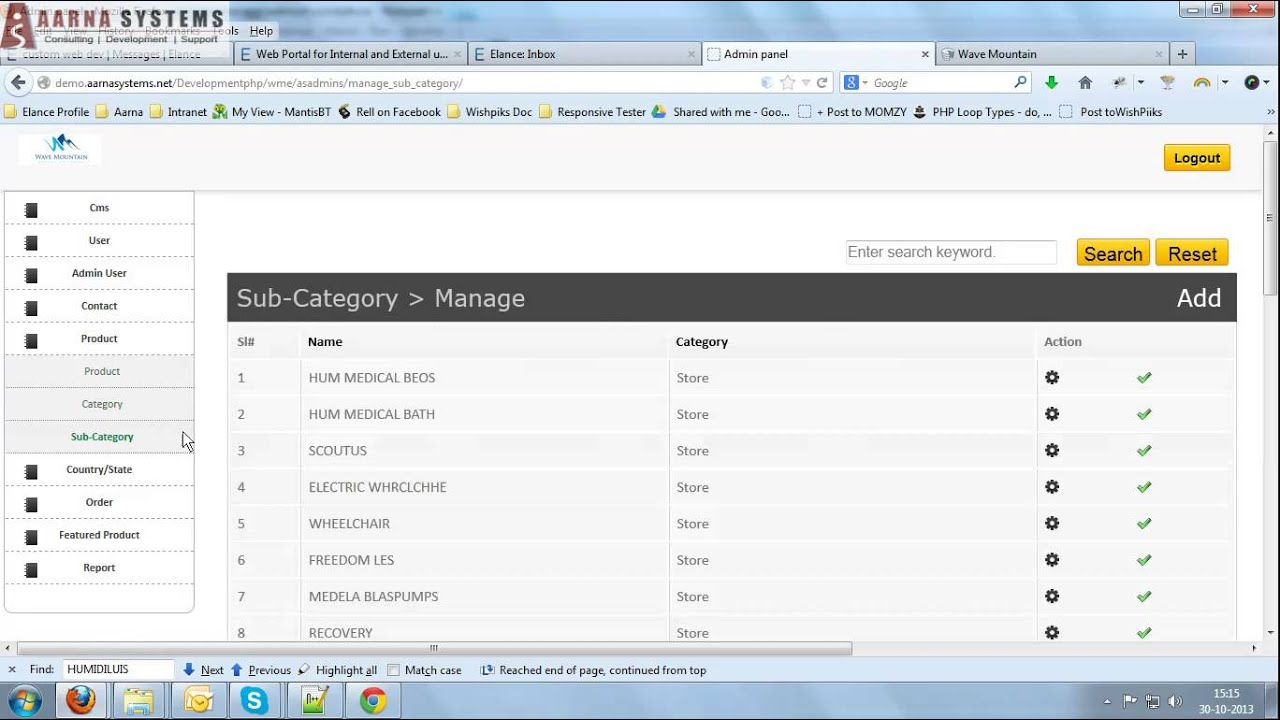Switch to Web Portal for Internal tab
This screenshot has height=720, width=1280.
pyautogui.click(x=351, y=54)
